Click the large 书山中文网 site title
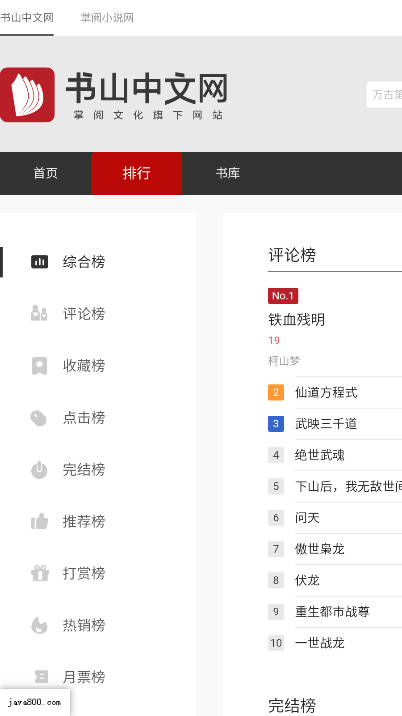 tap(147, 89)
